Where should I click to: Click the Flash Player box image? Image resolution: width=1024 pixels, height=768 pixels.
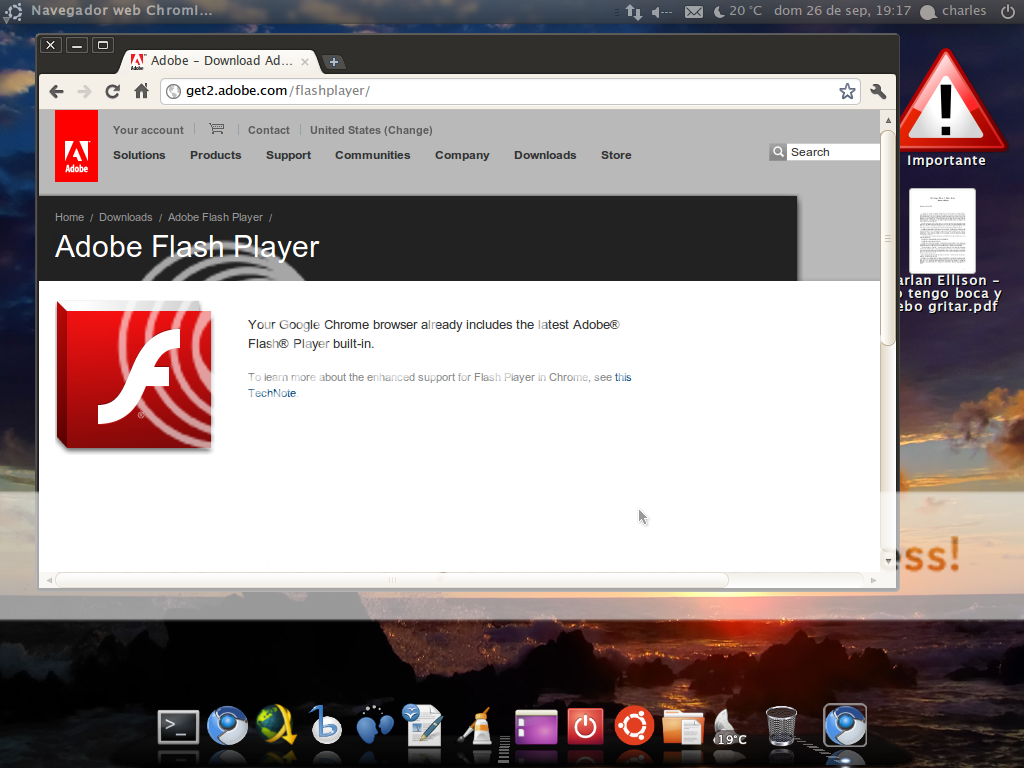click(134, 376)
